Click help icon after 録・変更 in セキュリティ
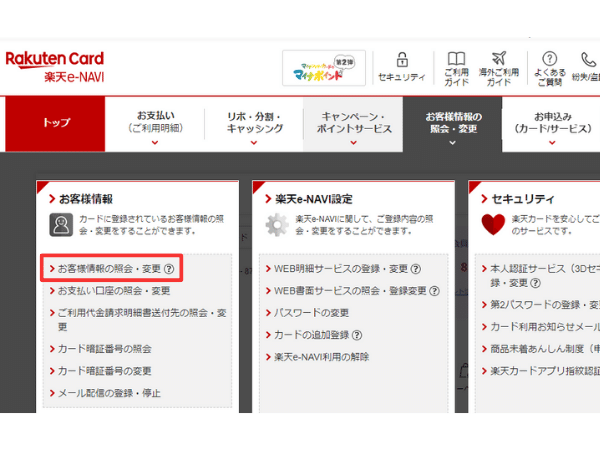 click(536, 283)
